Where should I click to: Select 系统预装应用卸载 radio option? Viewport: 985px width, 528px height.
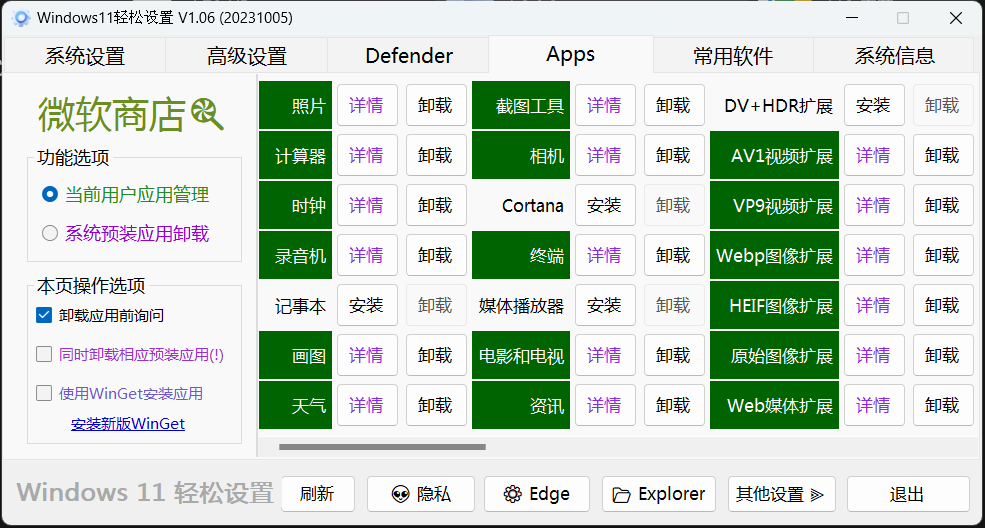(x=50, y=234)
